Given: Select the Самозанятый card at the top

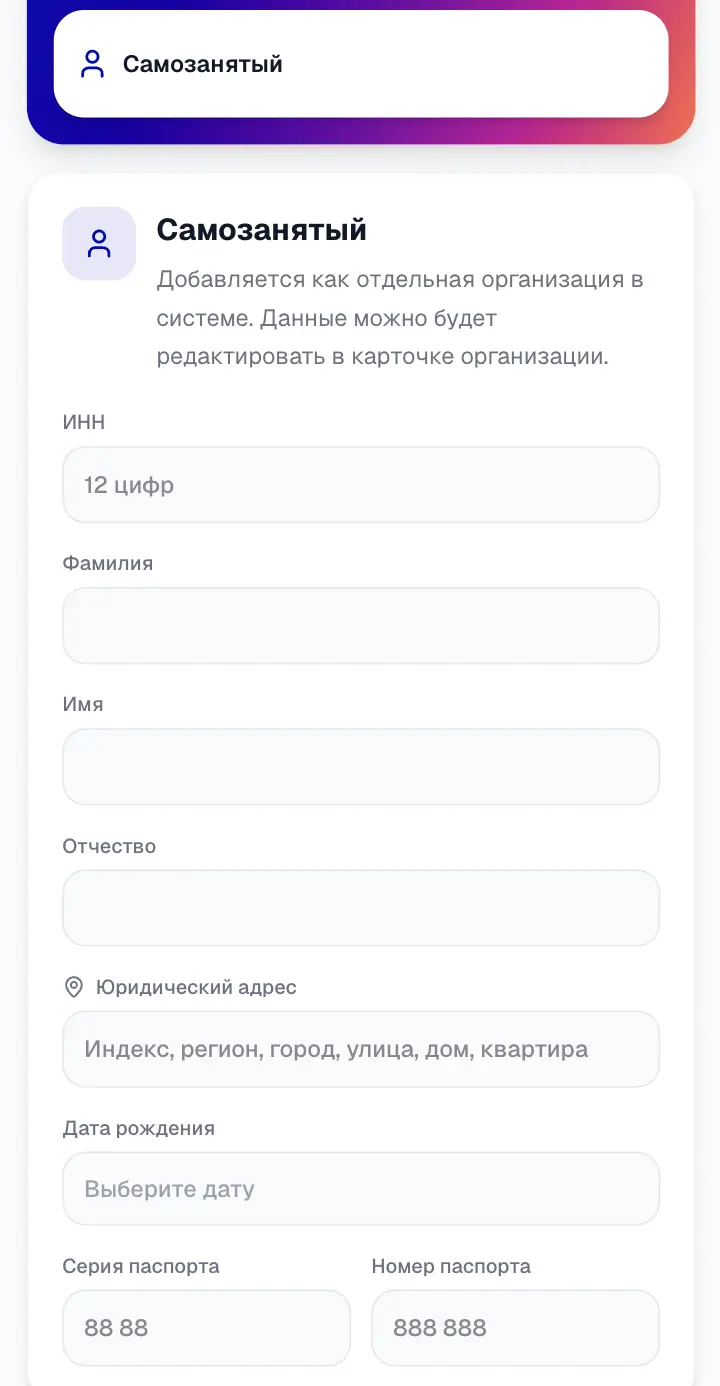Looking at the screenshot, I should point(361,64).
